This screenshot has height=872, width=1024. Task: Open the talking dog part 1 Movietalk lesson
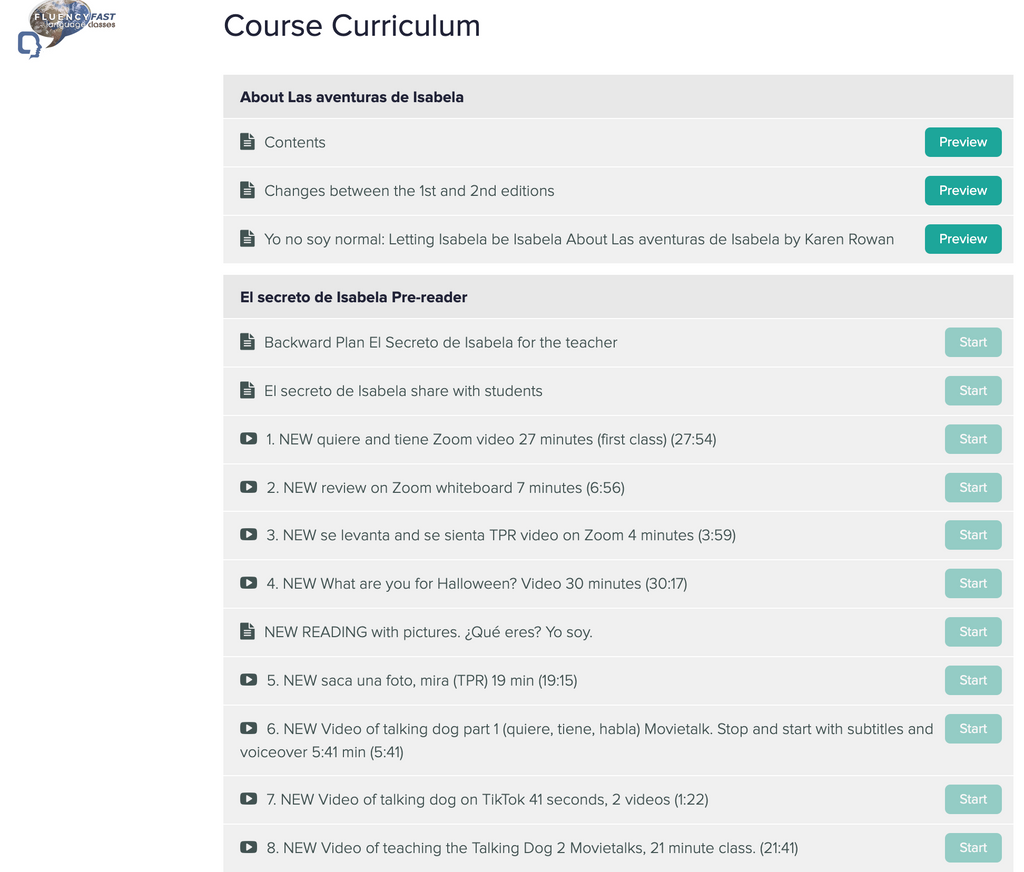[586, 740]
